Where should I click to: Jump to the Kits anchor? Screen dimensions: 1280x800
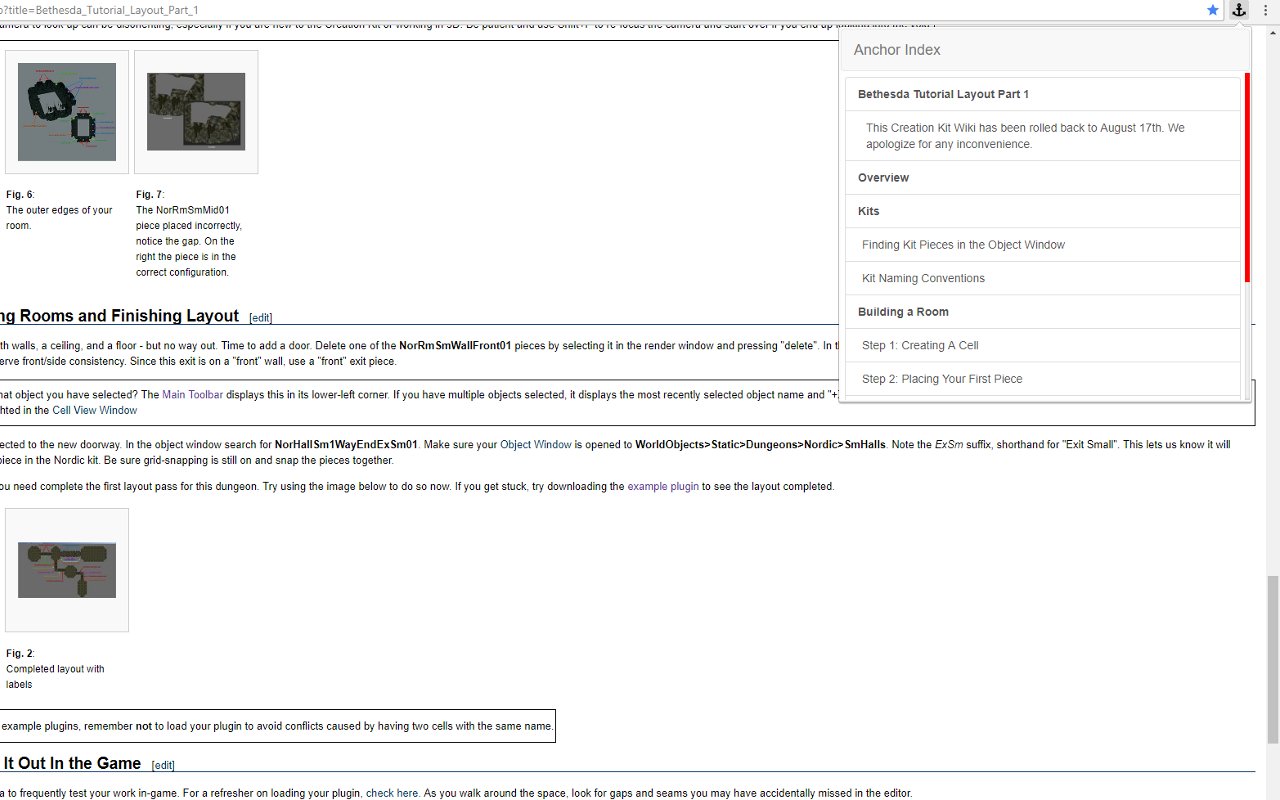coord(1043,211)
